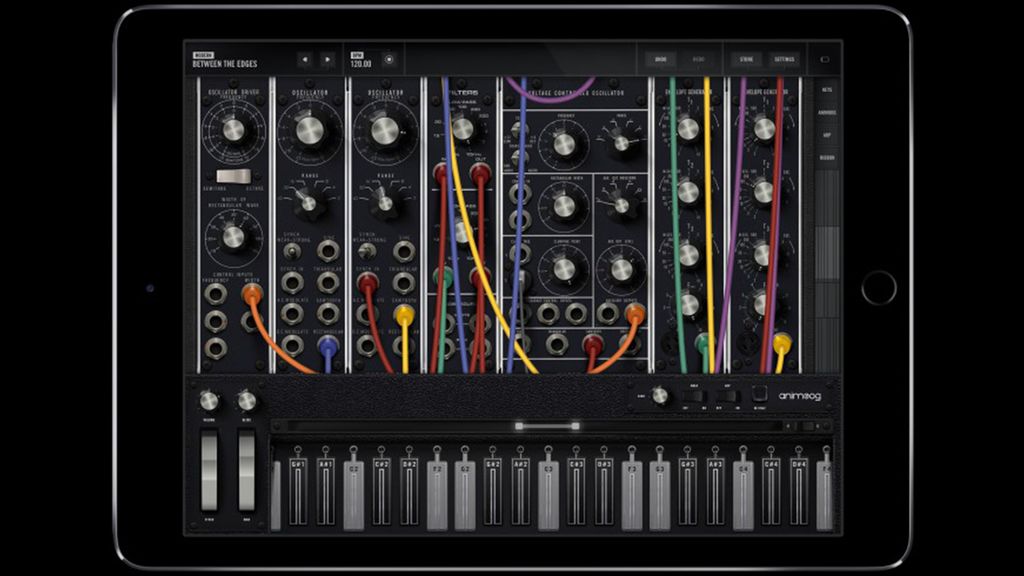Click the previous preset arrow
1024x576 pixels.
coord(306,57)
